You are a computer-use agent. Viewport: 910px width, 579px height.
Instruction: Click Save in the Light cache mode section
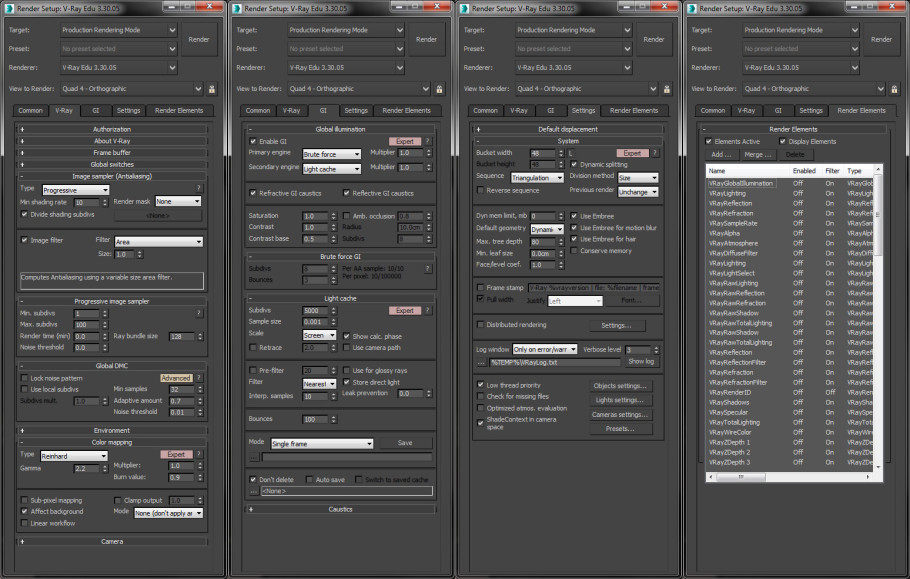(x=405, y=443)
